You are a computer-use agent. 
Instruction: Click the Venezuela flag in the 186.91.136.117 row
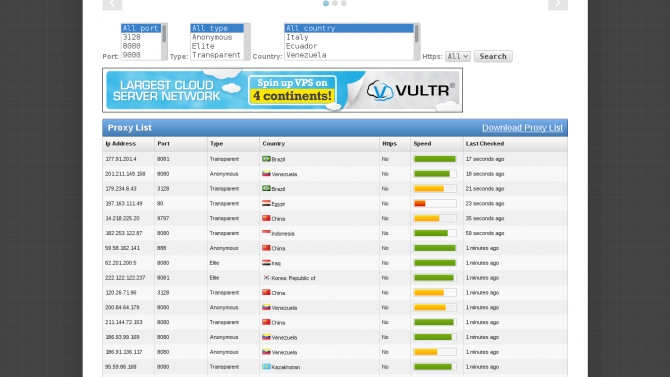pos(266,352)
